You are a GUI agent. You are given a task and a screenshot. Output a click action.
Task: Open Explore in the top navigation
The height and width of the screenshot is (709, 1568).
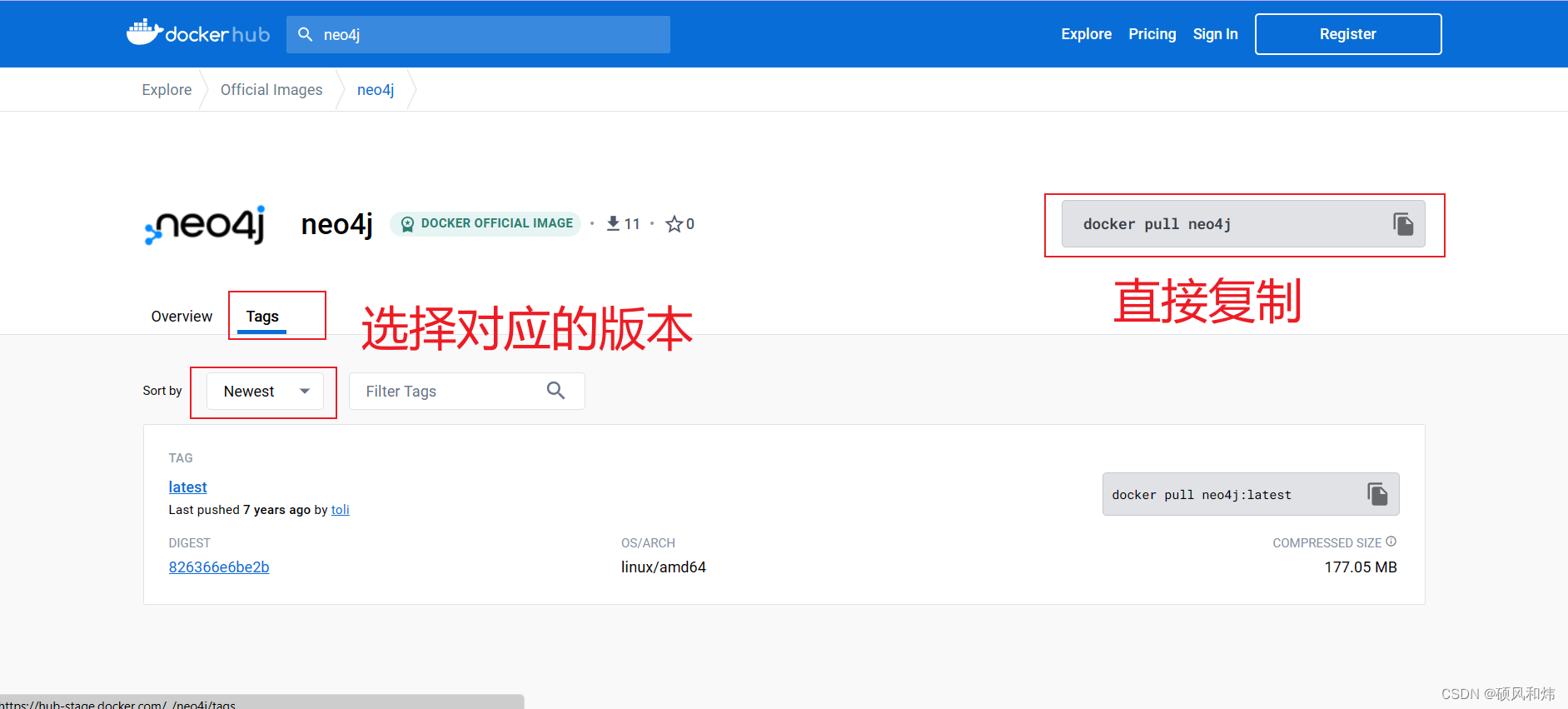coord(1086,34)
